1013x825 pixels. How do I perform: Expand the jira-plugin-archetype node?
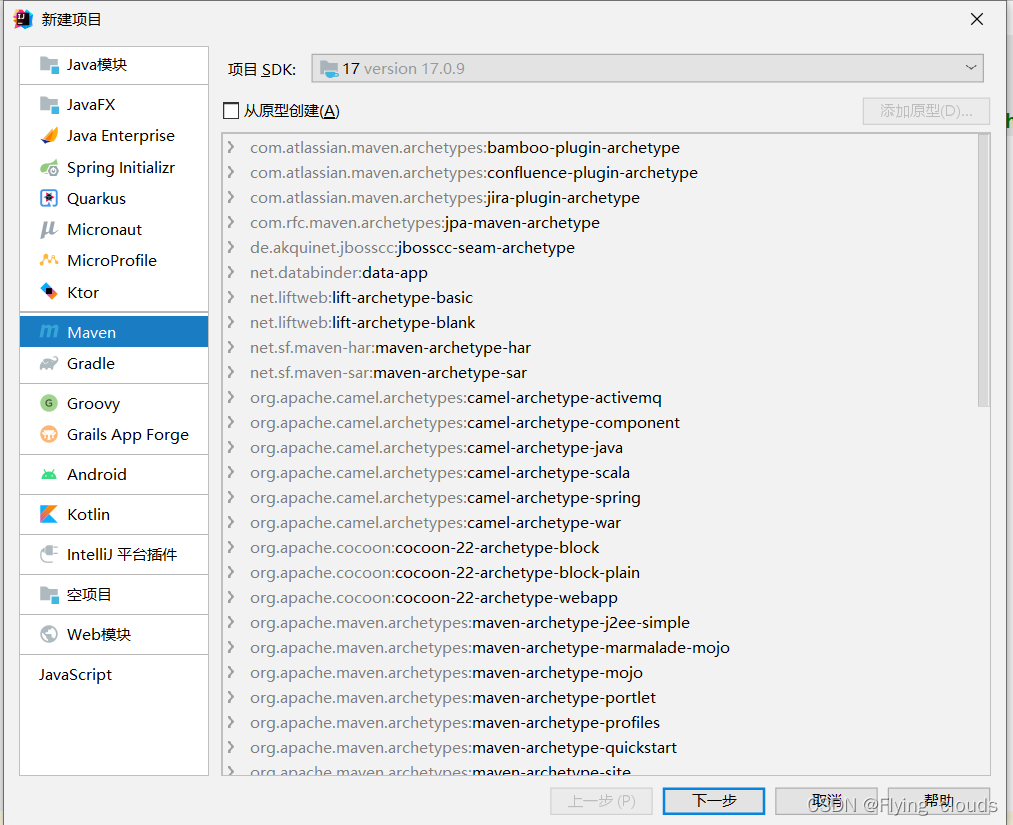(231, 198)
